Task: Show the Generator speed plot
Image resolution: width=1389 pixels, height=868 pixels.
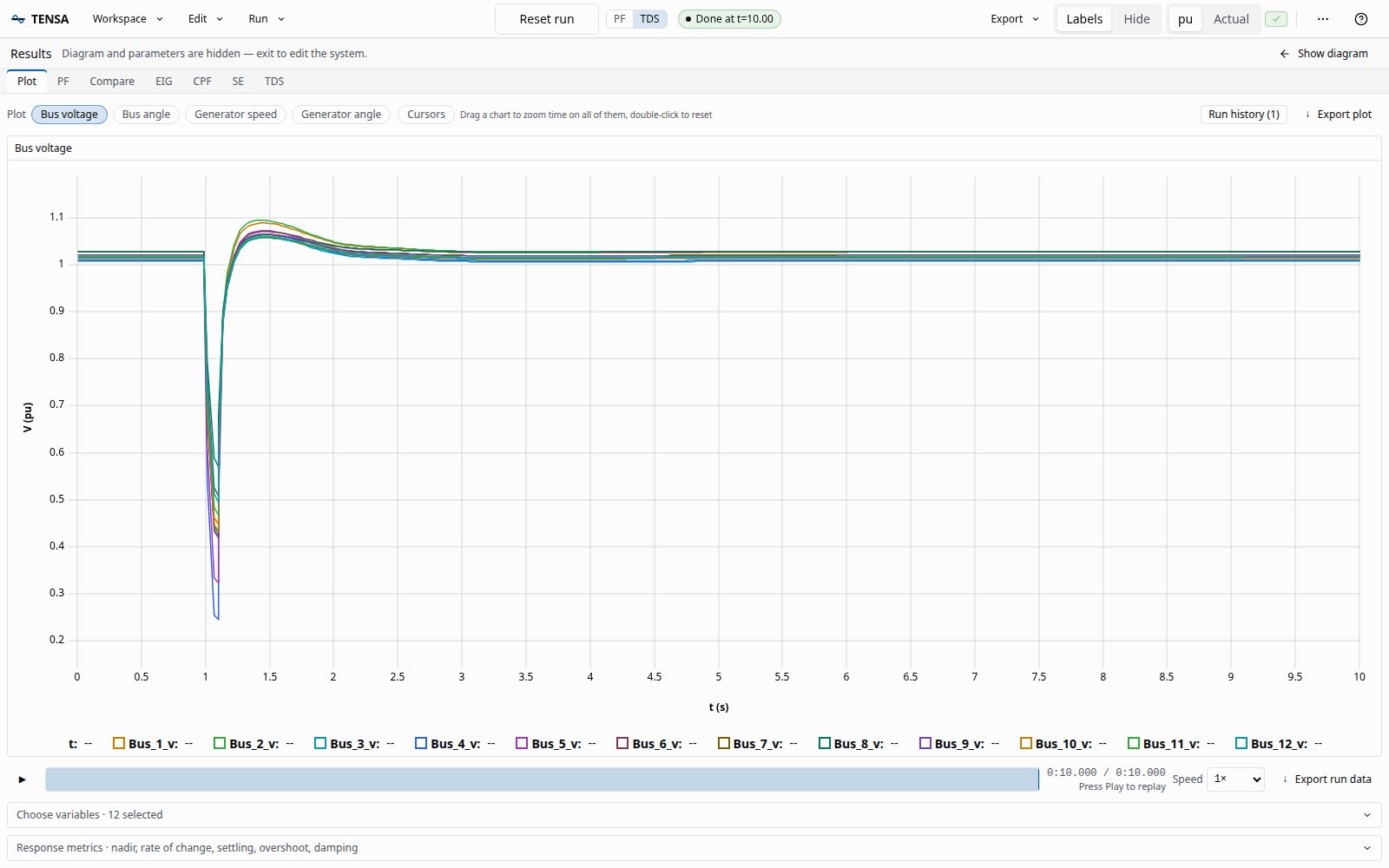Action: [x=235, y=115]
